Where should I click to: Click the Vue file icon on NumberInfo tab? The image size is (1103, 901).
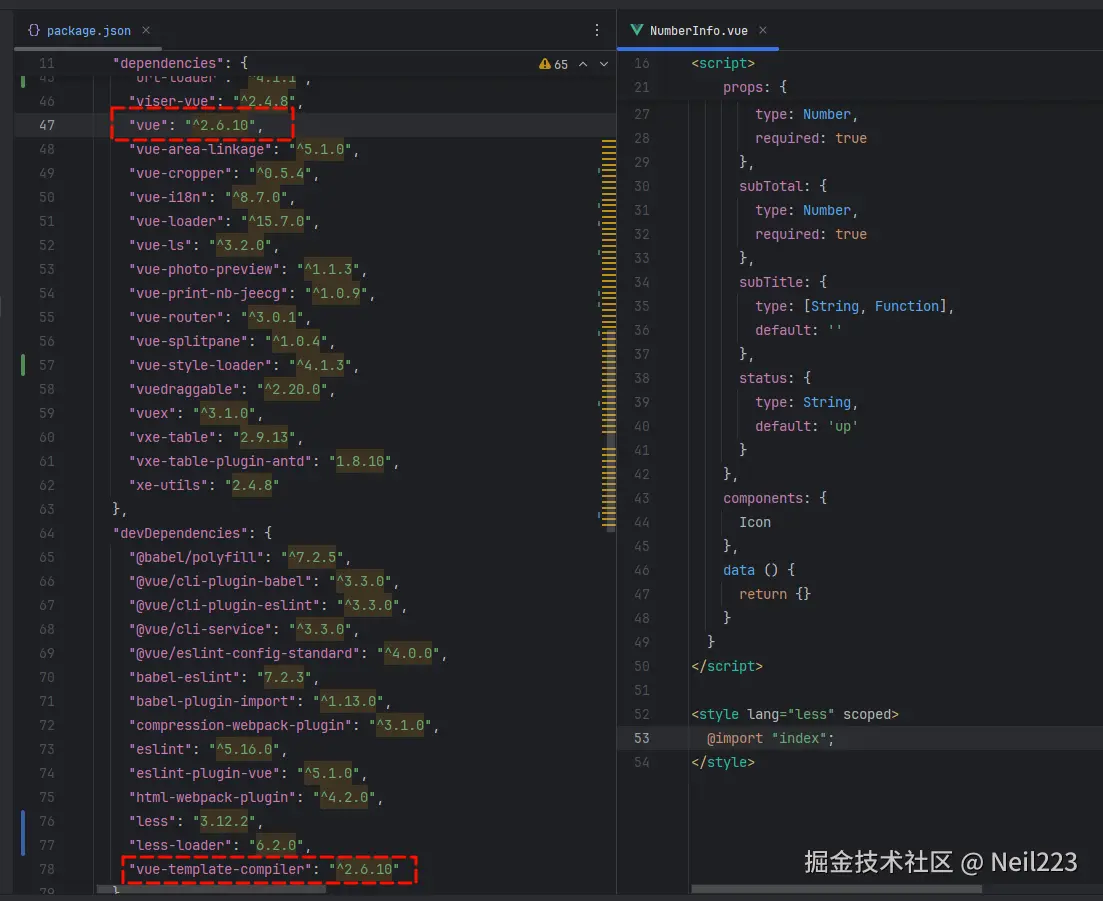pos(637,30)
